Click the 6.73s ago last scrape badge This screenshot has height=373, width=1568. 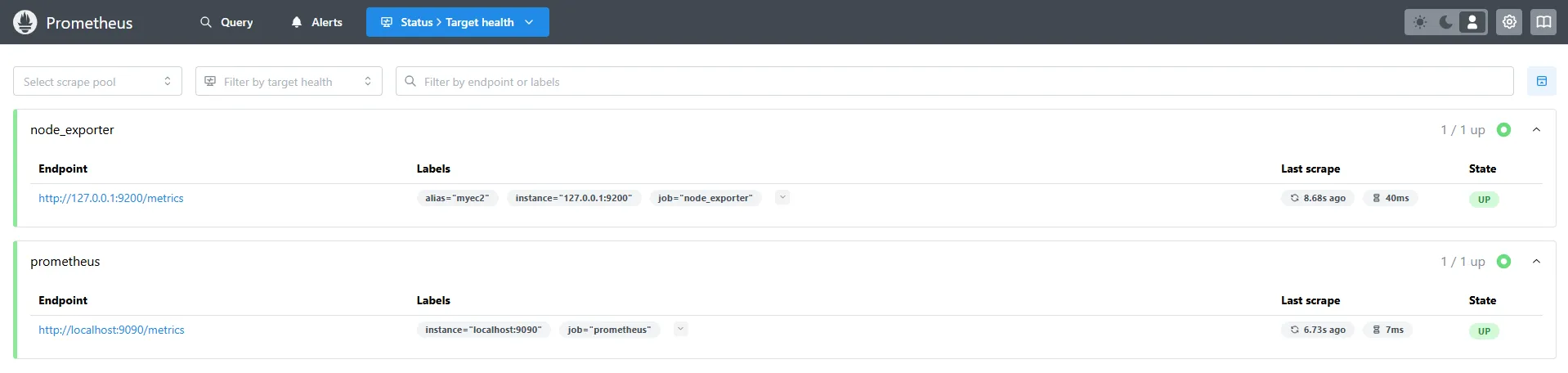point(1318,330)
